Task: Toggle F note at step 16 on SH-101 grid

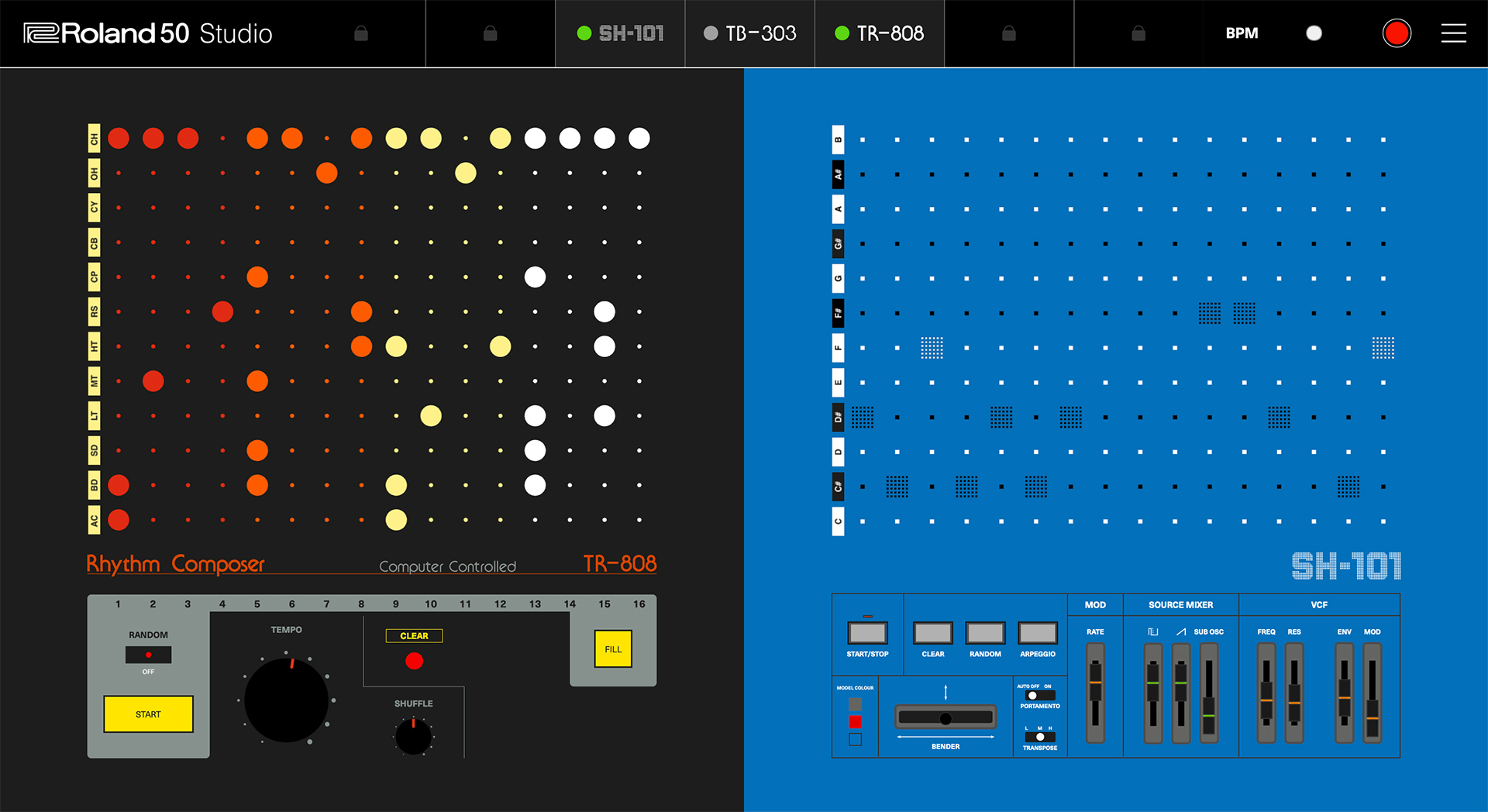Action: click(1383, 348)
